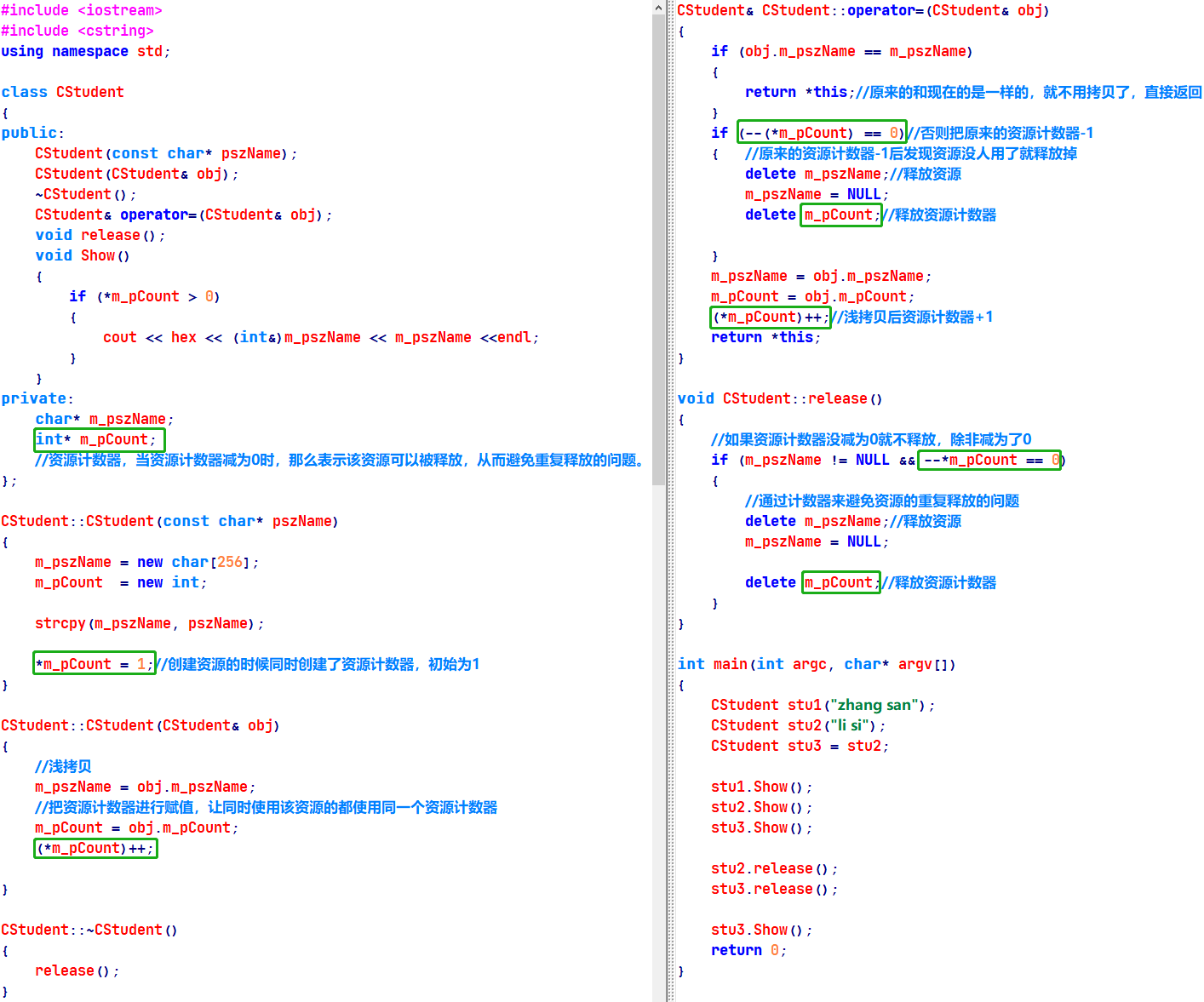Click the '//浅拷贝' comment line

pyautogui.click(x=63, y=766)
